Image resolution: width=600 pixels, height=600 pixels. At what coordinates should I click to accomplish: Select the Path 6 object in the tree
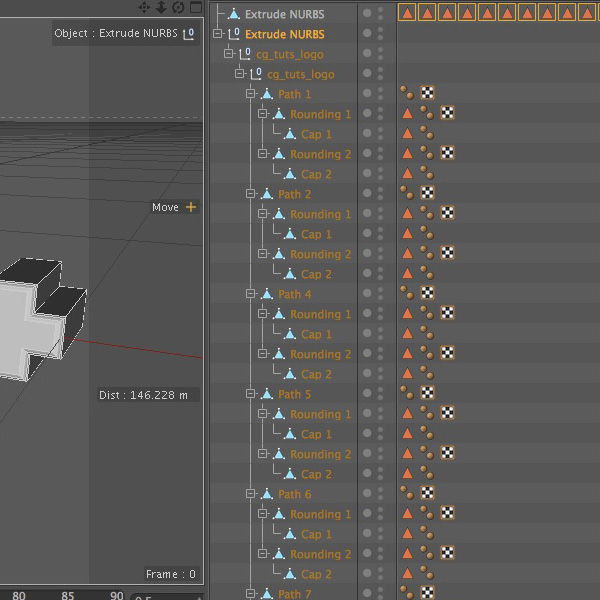point(294,494)
